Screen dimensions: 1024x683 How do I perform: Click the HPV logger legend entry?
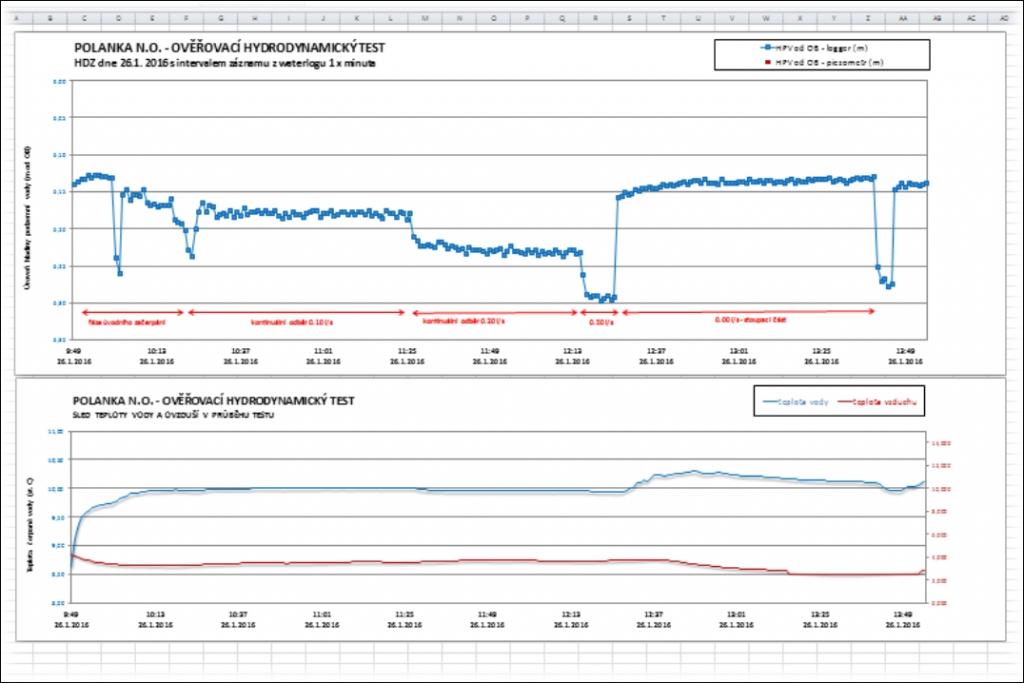[x=814, y=48]
